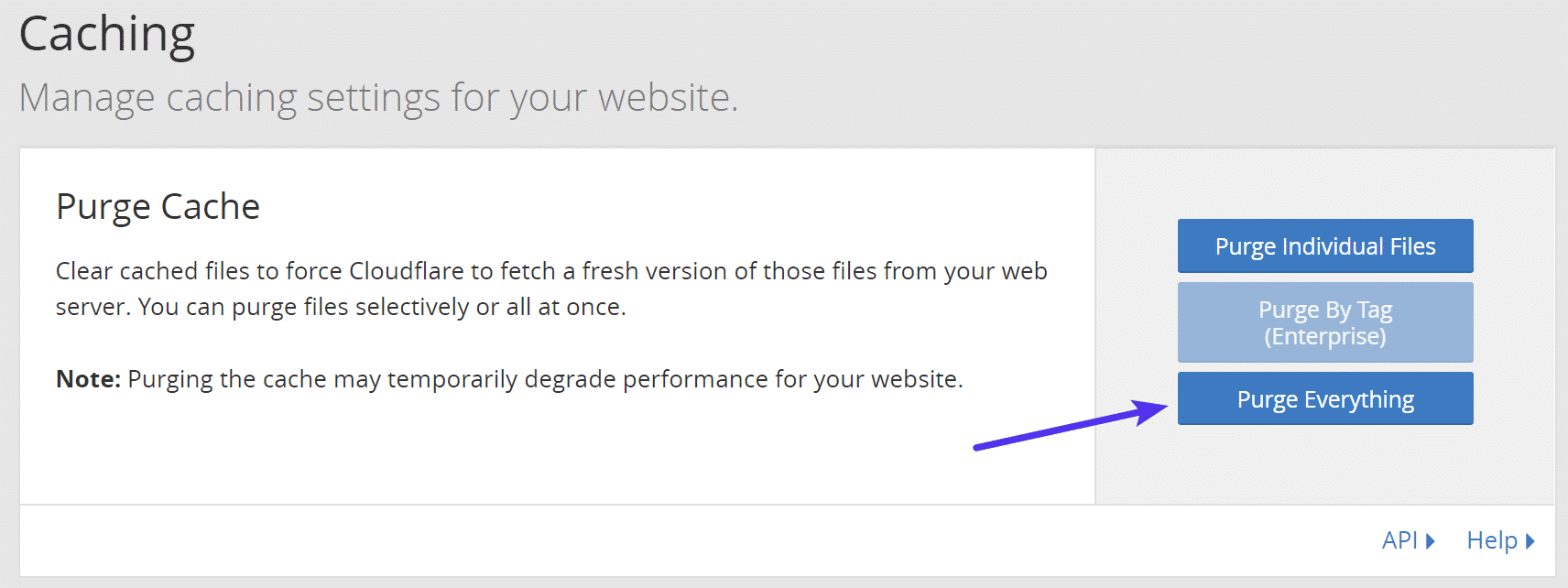Click the caching subtitle text
This screenshot has height=588, width=1568.
[378, 97]
